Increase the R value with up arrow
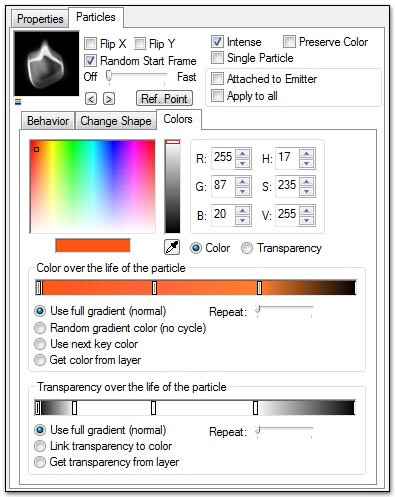This screenshot has width=395, height=497. pyautogui.click(x=242, y=154)
